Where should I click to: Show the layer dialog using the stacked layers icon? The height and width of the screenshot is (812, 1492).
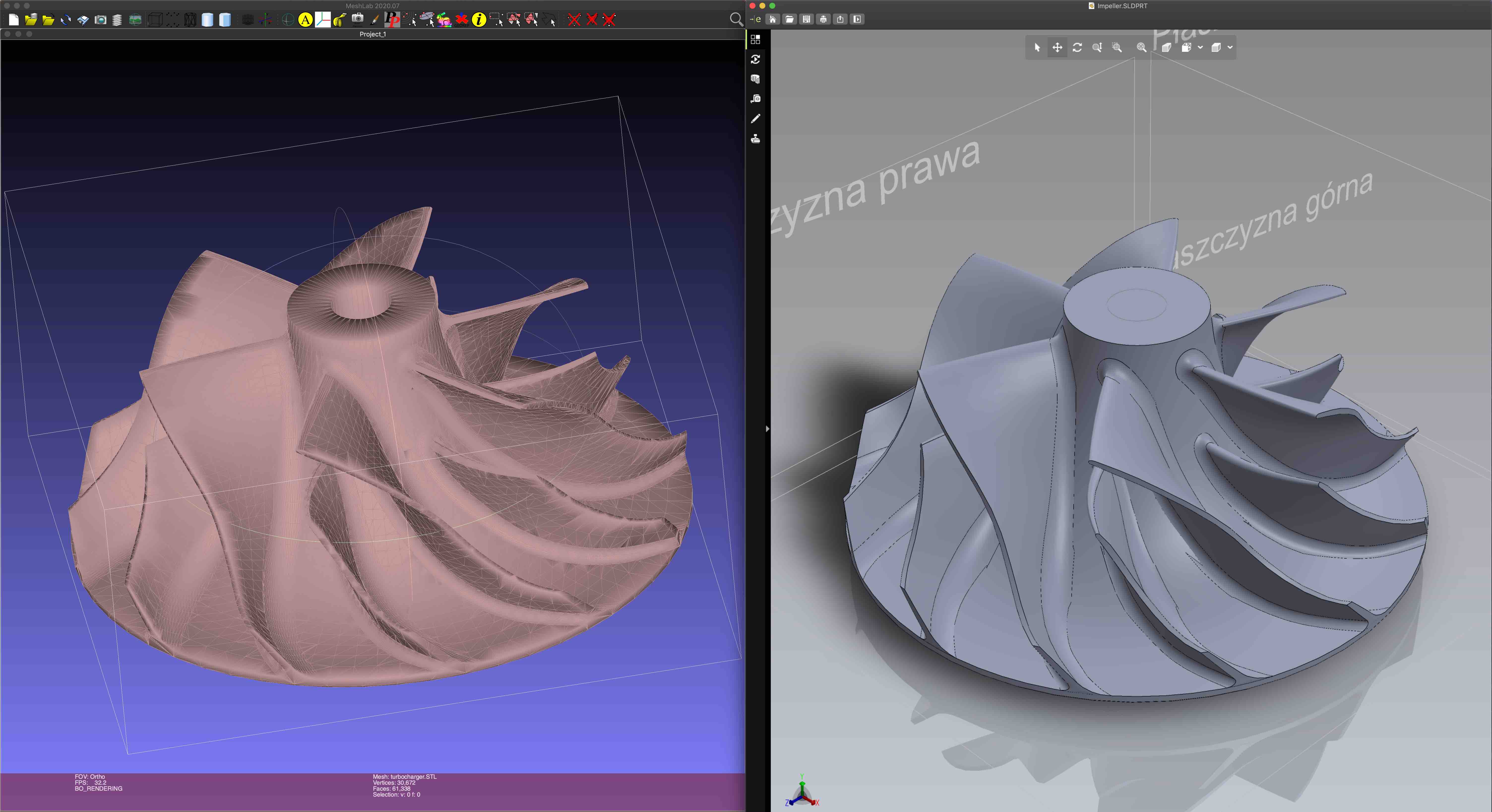[x=117, y=20]
